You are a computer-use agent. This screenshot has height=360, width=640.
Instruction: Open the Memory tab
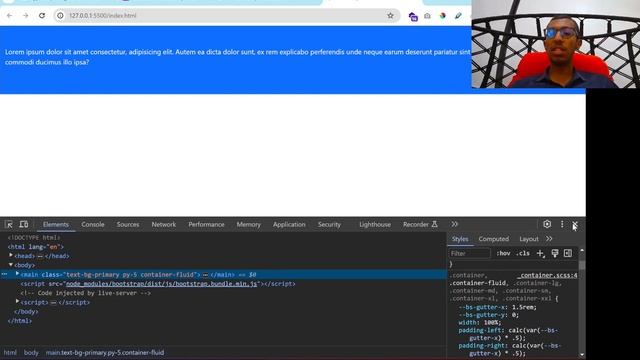pos(249,224)
